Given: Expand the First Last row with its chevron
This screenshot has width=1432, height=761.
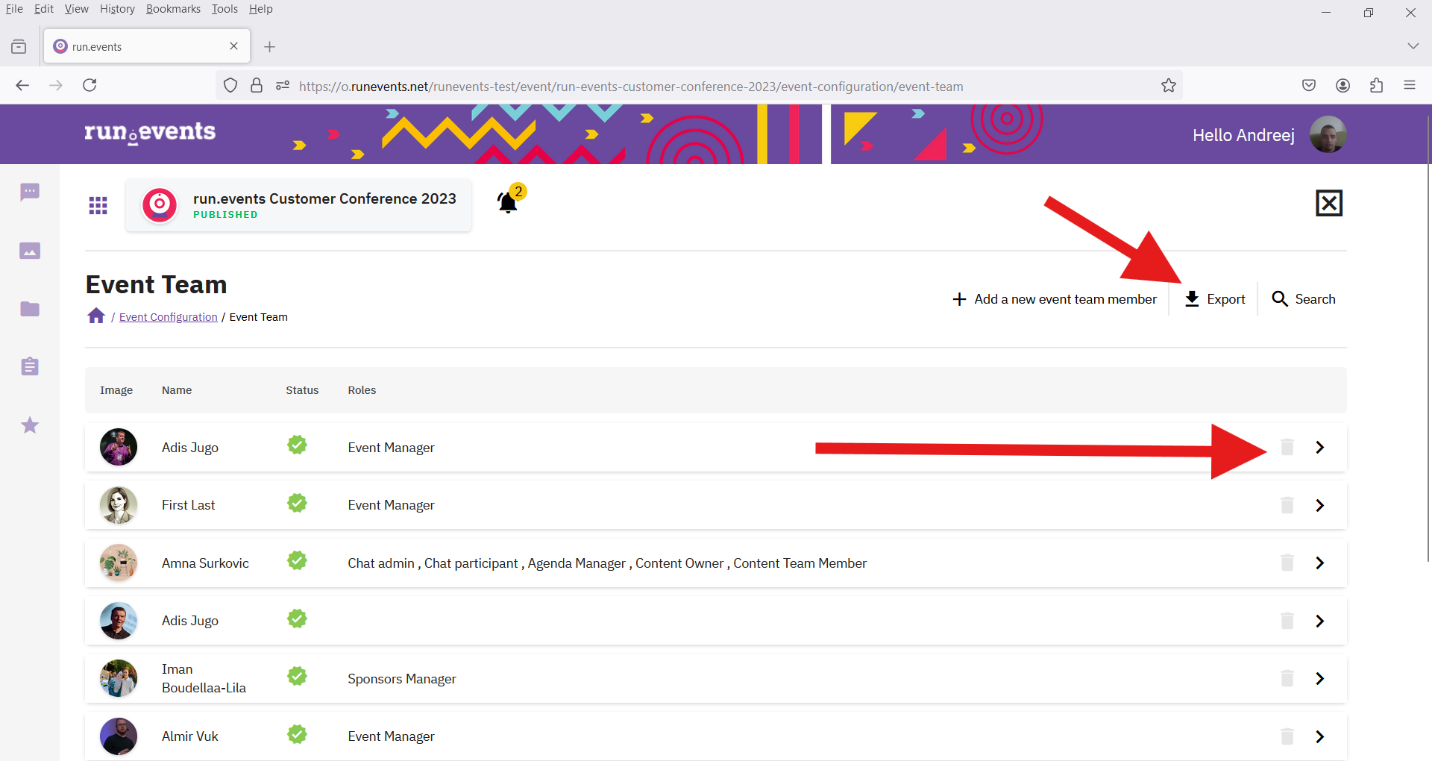Looking at the screenshot, I should [1320, 505].
